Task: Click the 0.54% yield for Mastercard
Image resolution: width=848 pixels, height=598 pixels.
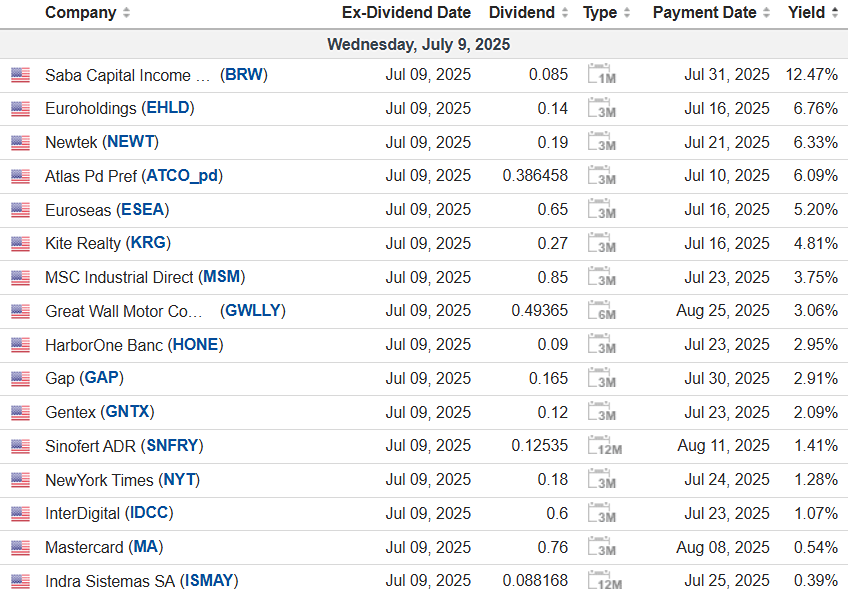Action: click(816, 547)
